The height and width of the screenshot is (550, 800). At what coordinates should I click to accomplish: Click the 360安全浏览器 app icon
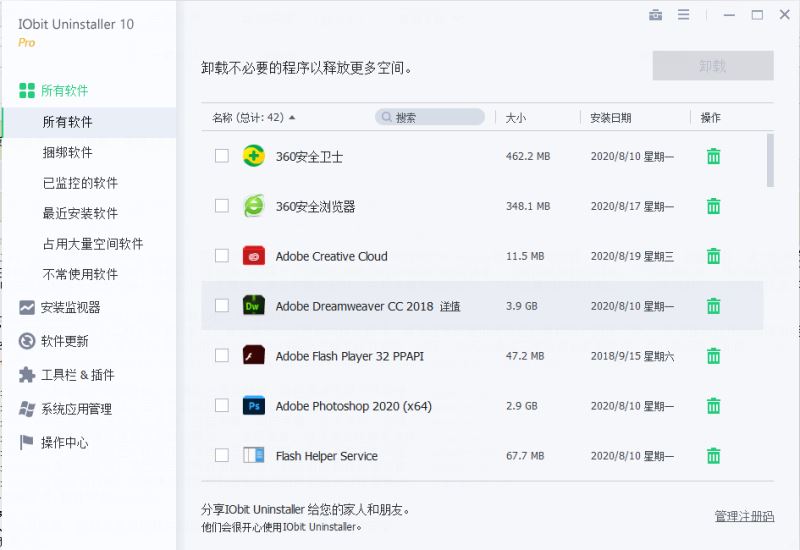point(254,206)
